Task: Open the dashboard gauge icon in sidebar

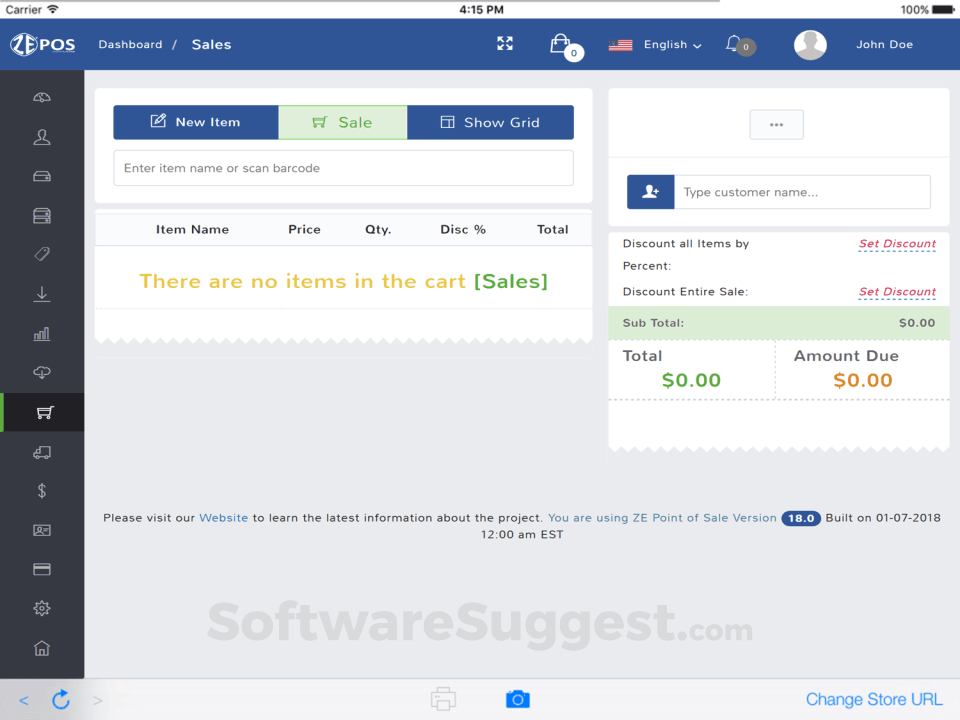Action: coord(42,98)
